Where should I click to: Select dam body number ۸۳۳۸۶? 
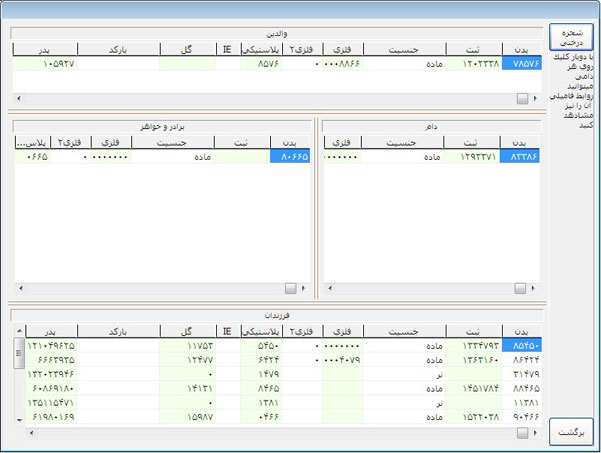(520, 156)
